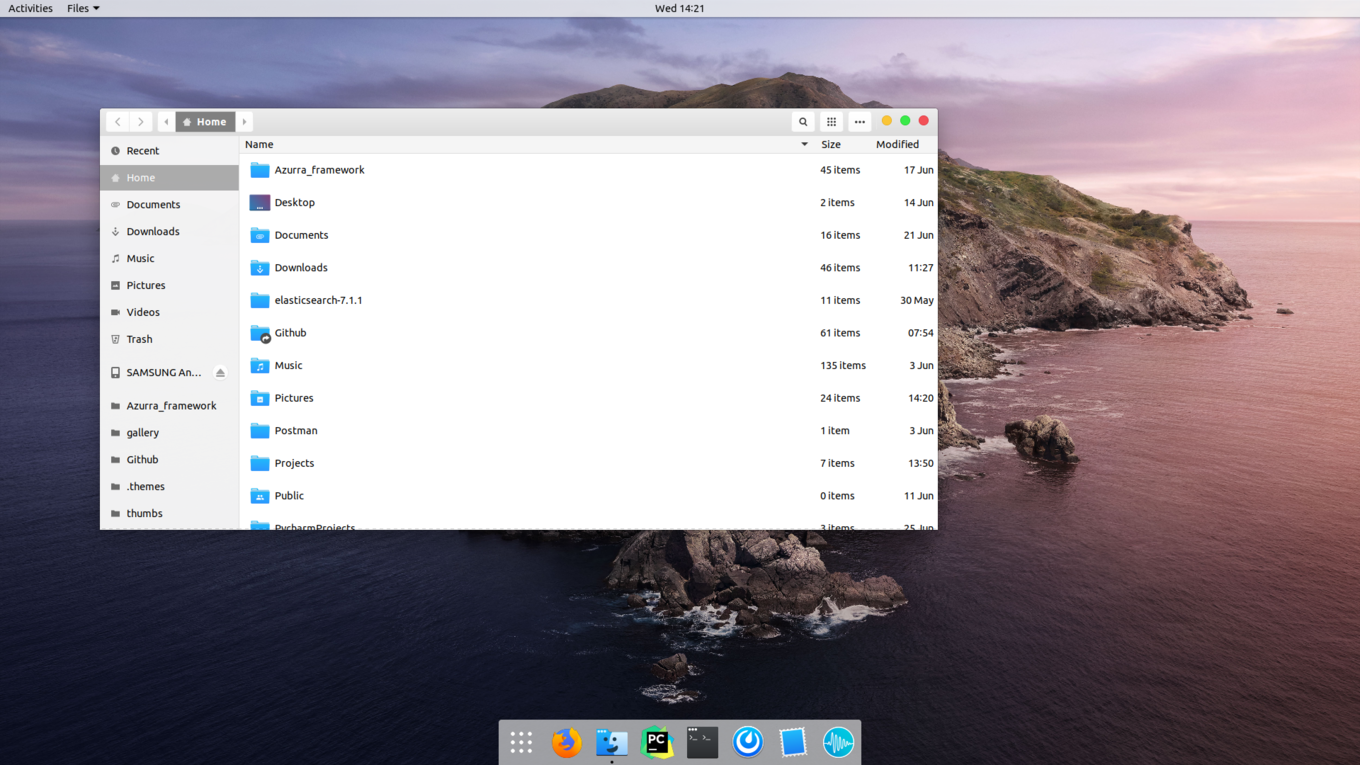Select the elasticsearch-7.1.1 folder icon
Viewport: 1360px width, 765px height.
260,301
